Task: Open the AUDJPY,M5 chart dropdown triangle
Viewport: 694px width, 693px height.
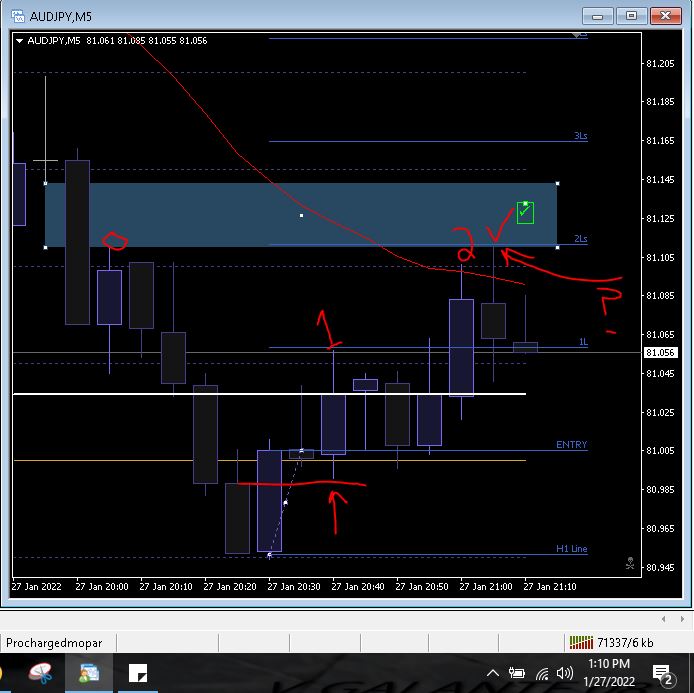Action: tap(19, 41)
